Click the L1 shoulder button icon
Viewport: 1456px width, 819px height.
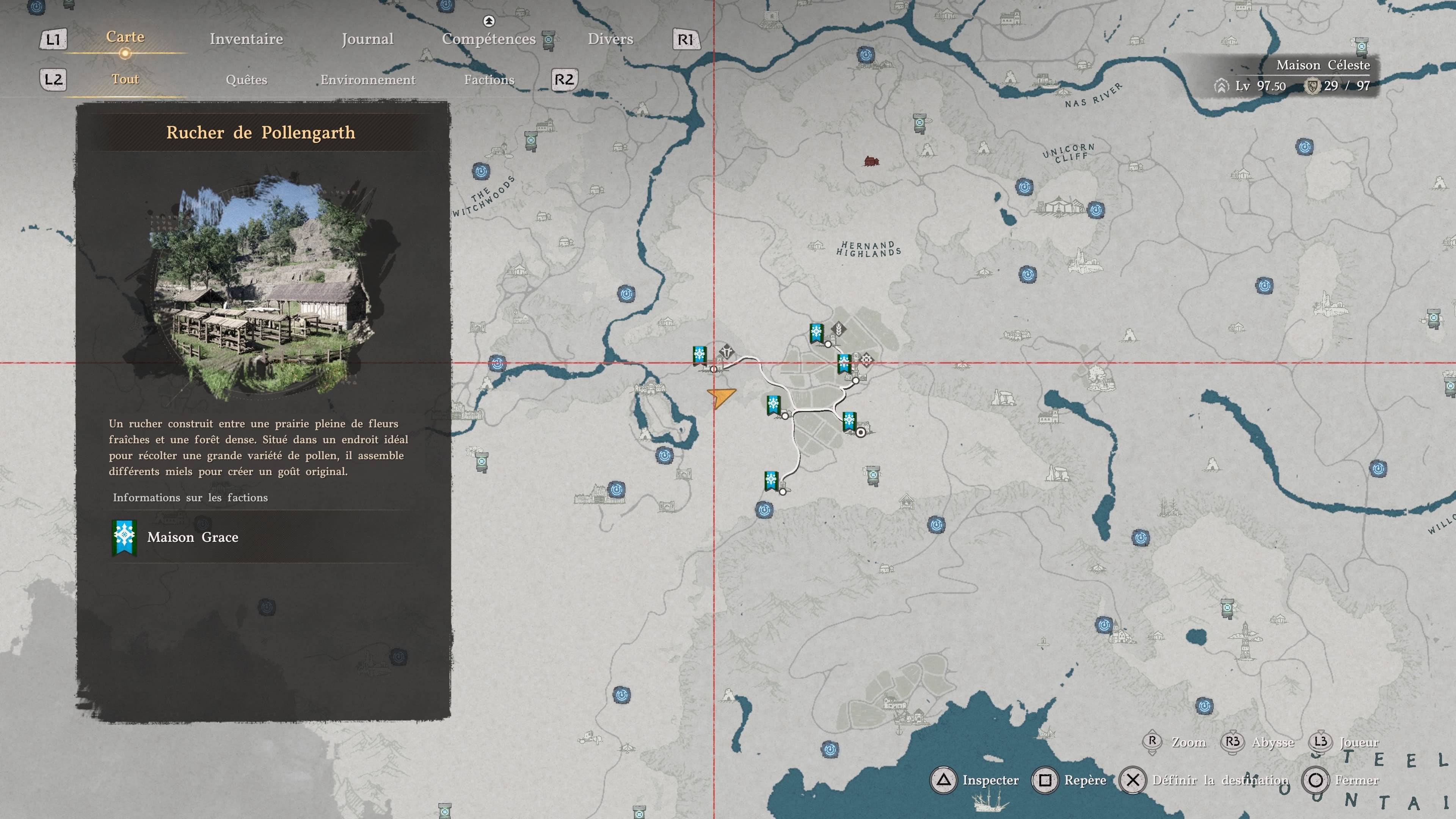(x=53, y=39)
